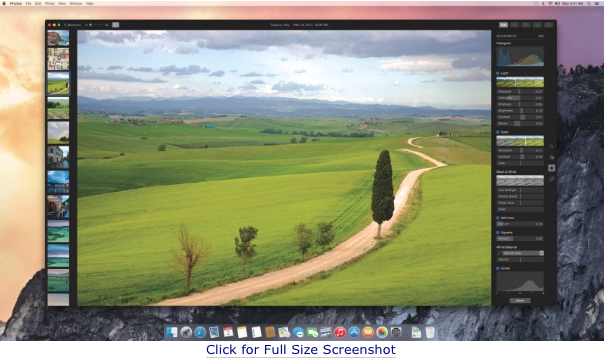
Task: Click the Reset adjustments button
Action: click(520, 301)
